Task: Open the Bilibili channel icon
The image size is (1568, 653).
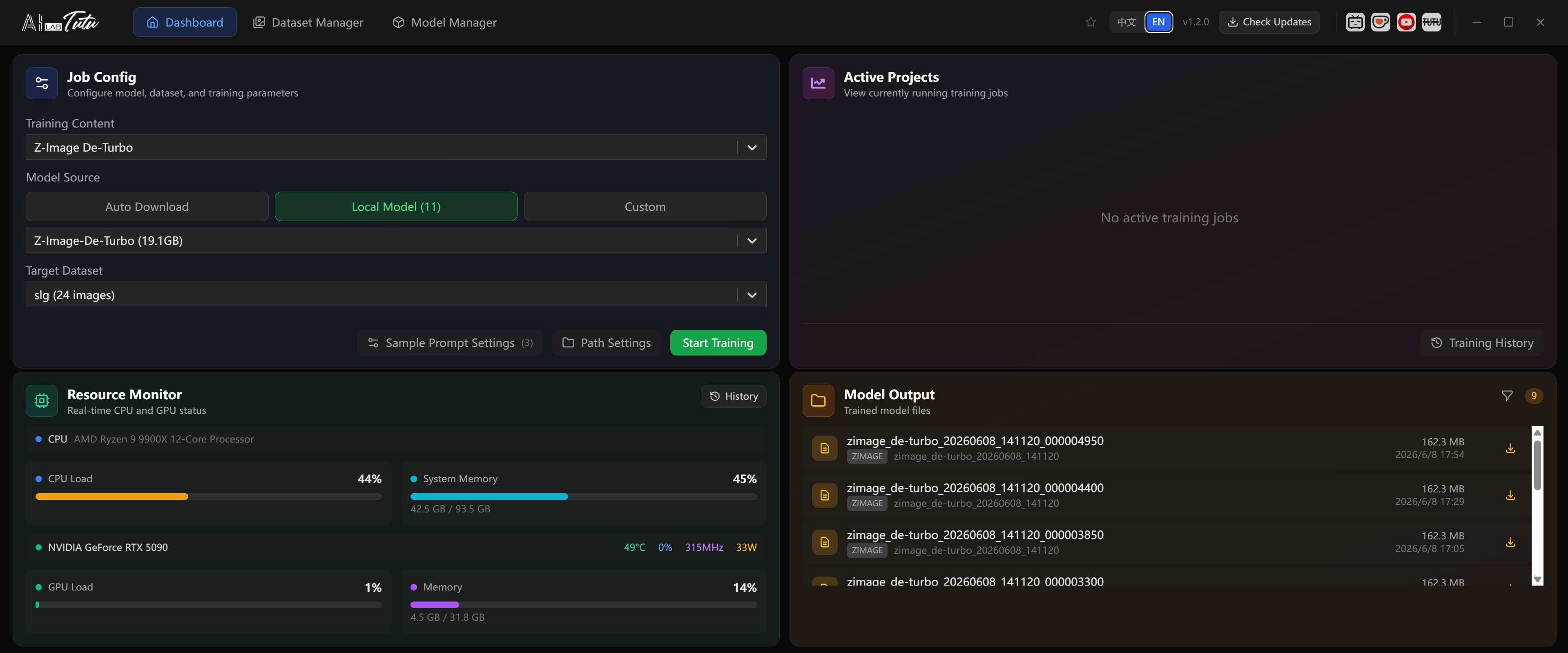Action: pos(1355,22)
